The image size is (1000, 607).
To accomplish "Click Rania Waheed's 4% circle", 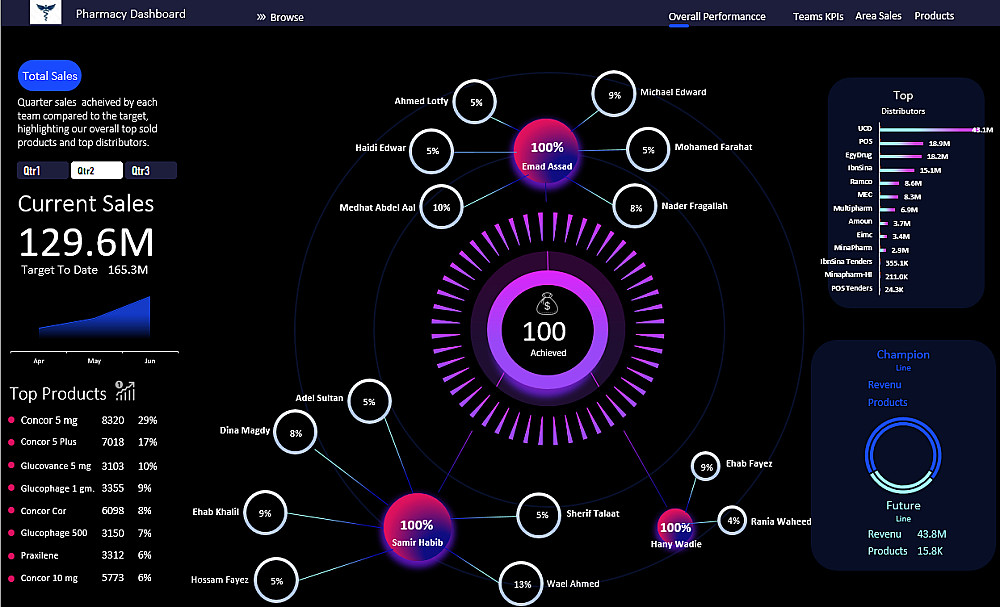I will click(x=733, y=520).
